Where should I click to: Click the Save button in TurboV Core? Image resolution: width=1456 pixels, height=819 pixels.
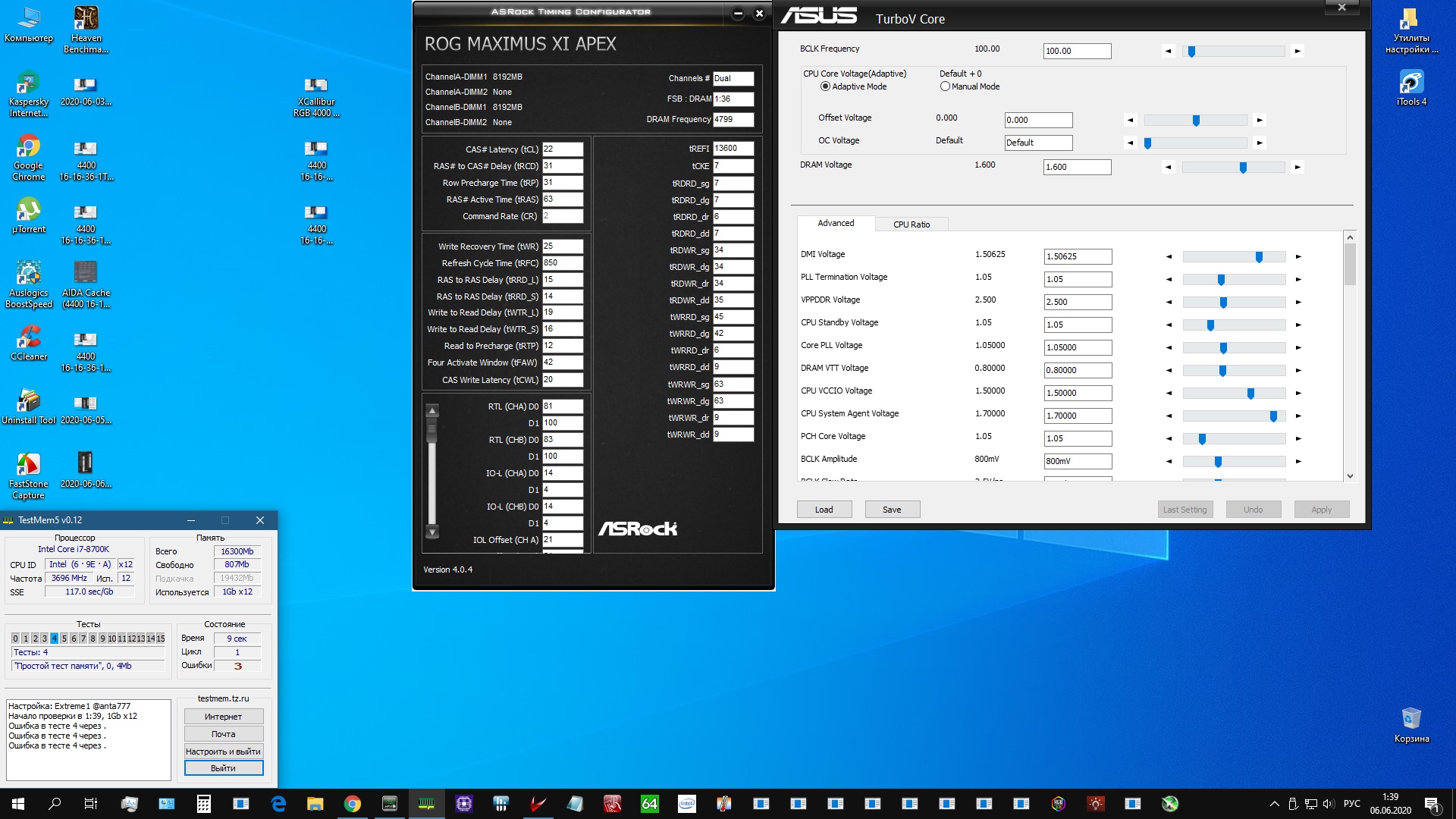click(892, 510)
